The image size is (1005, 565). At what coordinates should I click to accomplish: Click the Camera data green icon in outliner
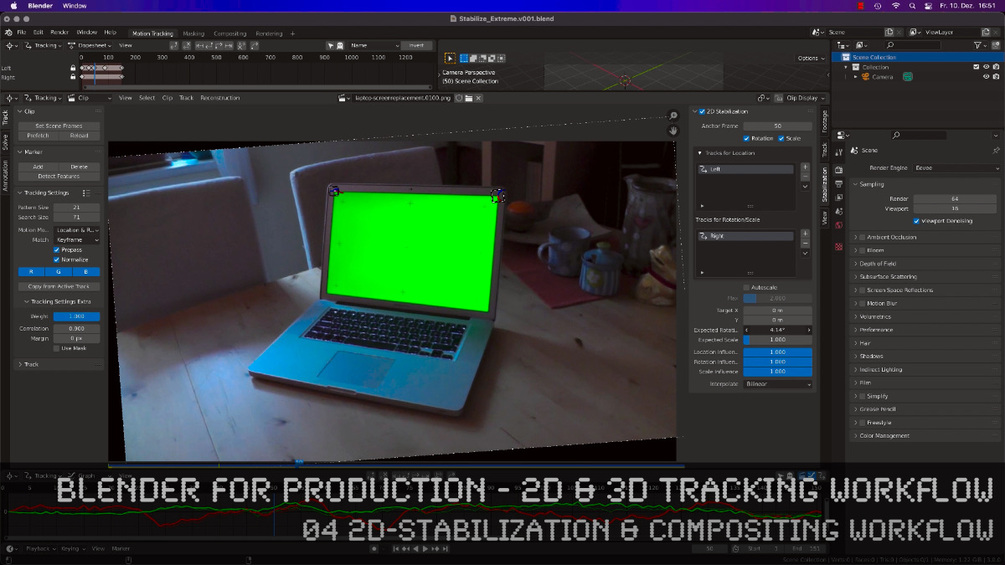908,77
